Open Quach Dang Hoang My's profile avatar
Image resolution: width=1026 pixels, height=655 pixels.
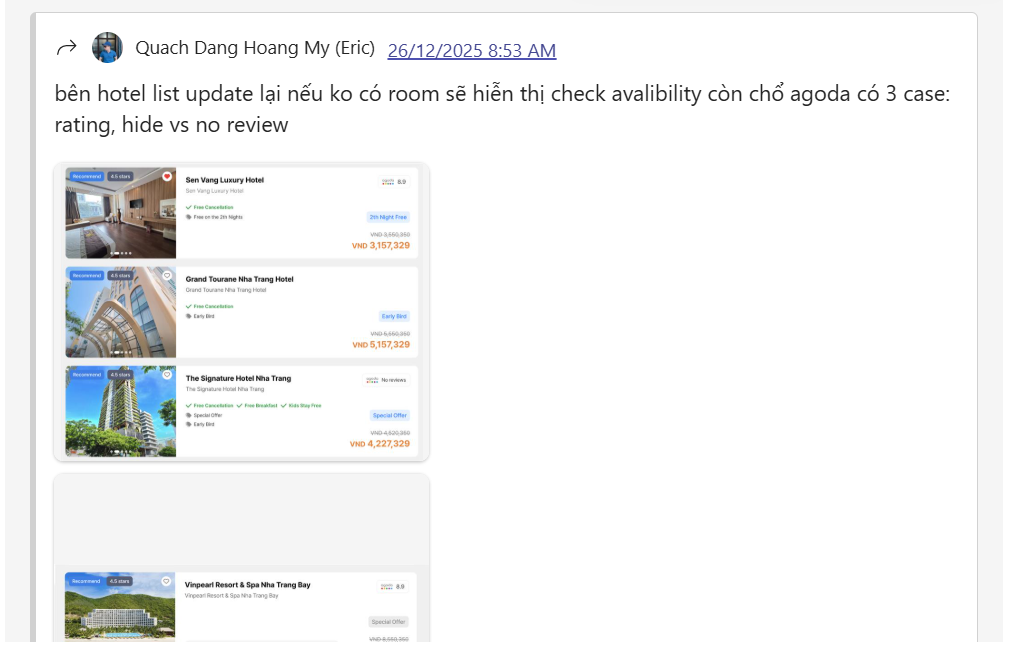point(107,48)
